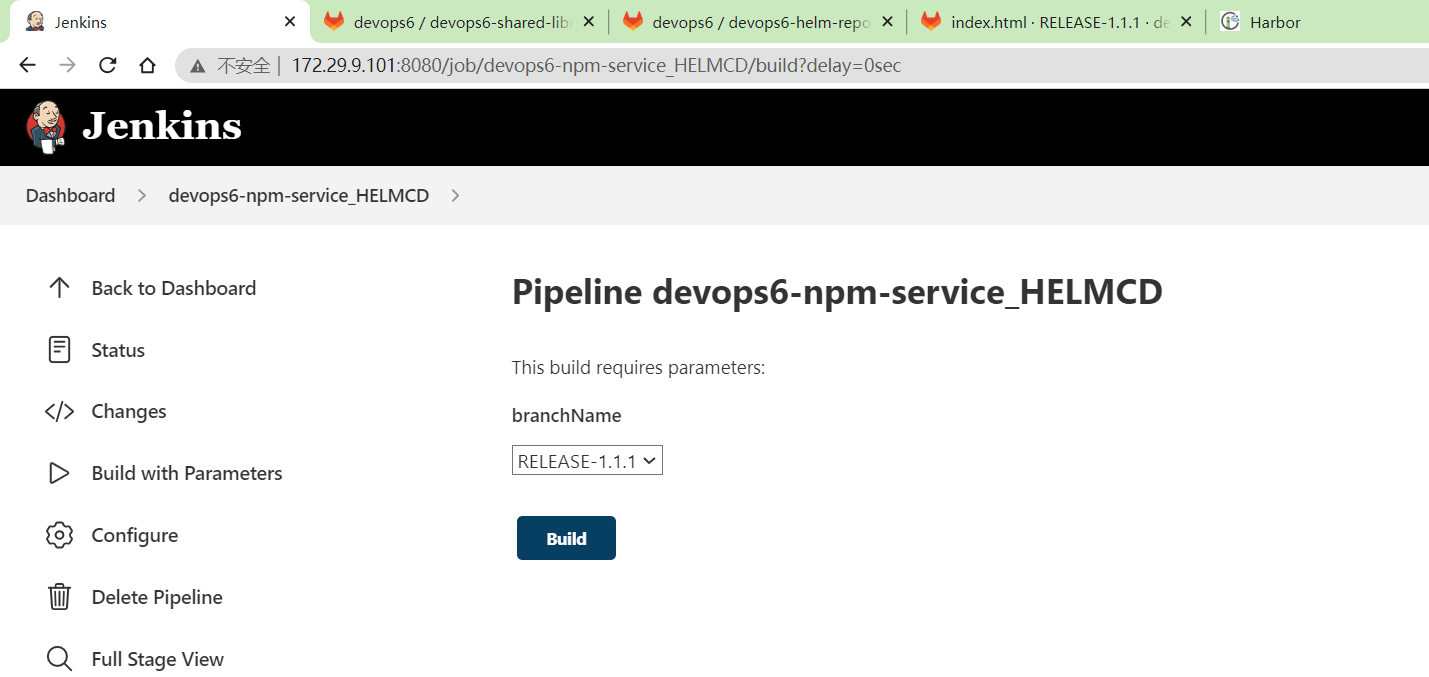Reload the page with the refresh icon
Image resolution: width=1429 pixels, height=677 pixels.
pos(107,65)
